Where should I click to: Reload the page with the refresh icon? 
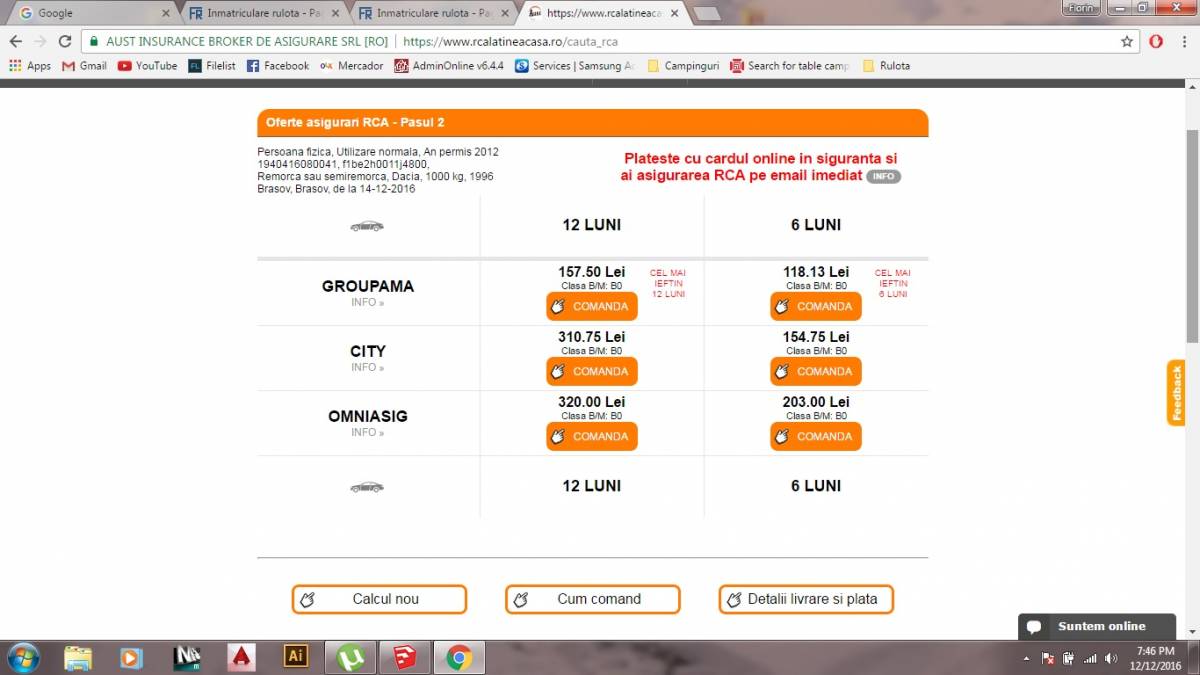point(65,41)
